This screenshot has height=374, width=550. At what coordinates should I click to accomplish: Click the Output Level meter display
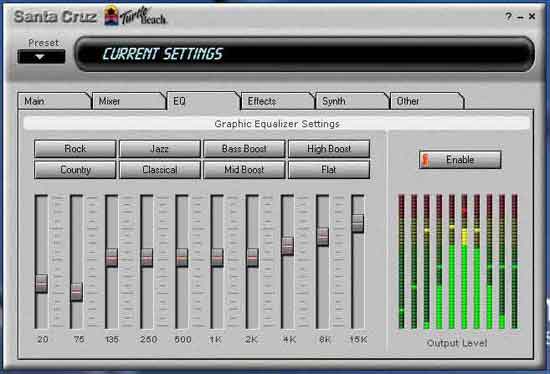coord(458,262)
